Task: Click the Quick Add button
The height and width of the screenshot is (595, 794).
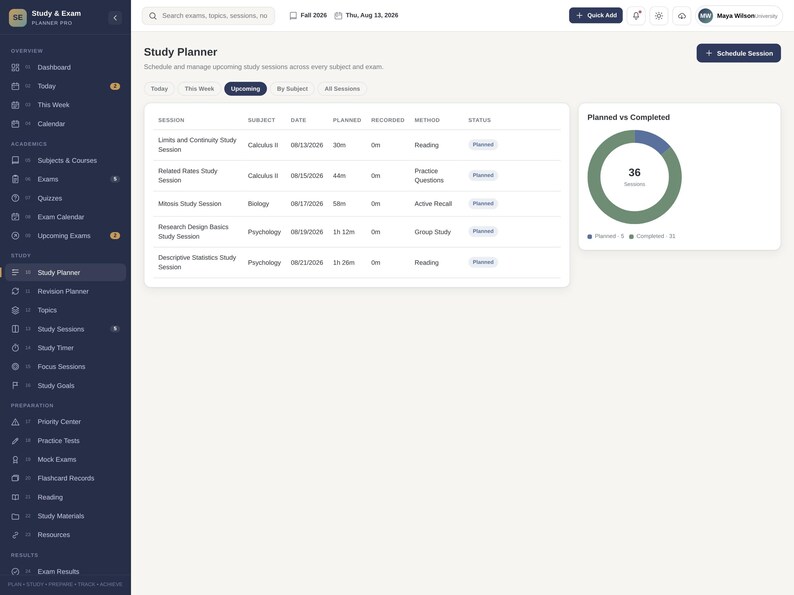Action: 596,16
